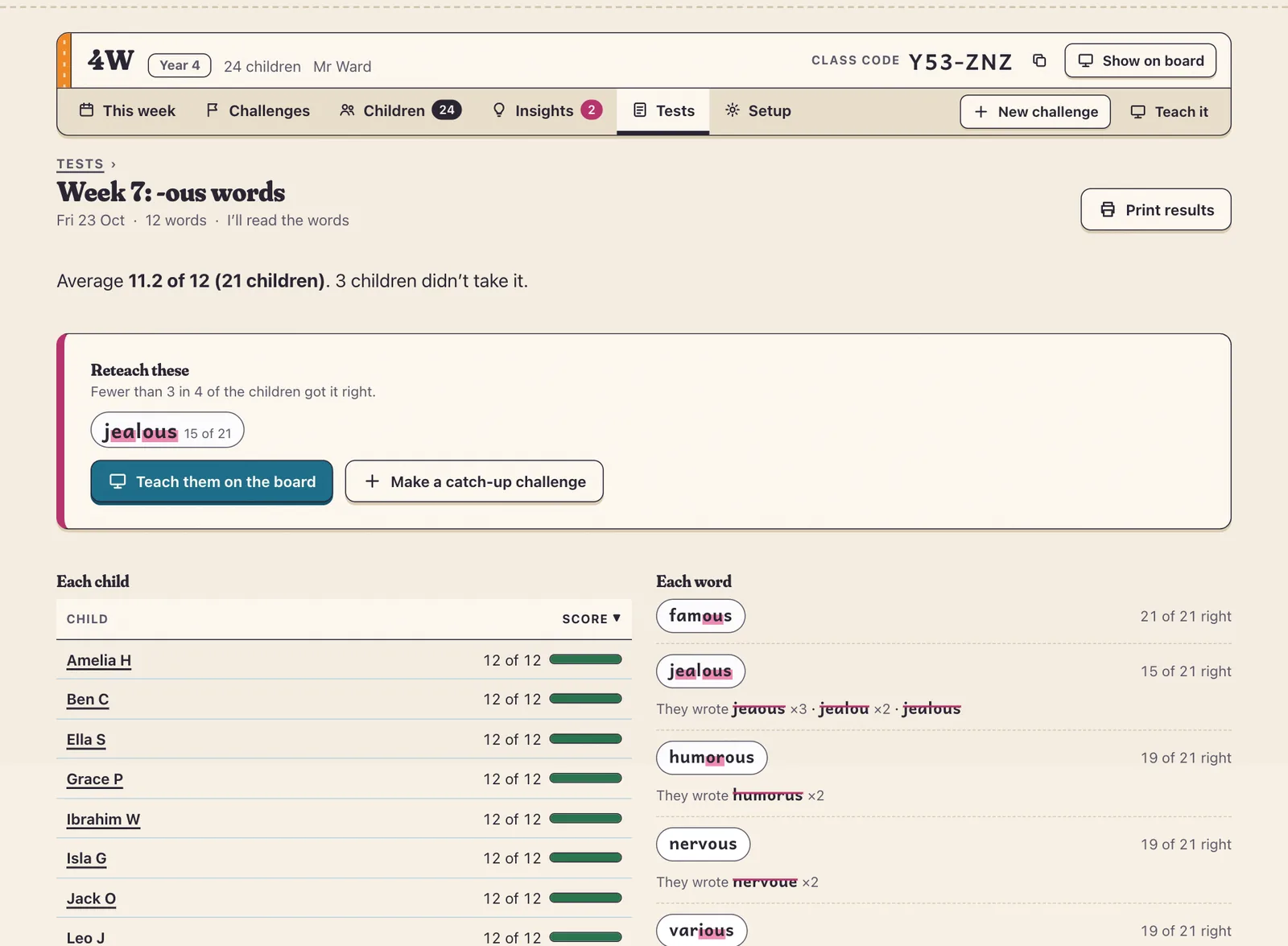Open the Setup gear tab
Image resolution: width=1288 pixels, height=946 pixels.
pyautogui.click(x=758, y=111)
